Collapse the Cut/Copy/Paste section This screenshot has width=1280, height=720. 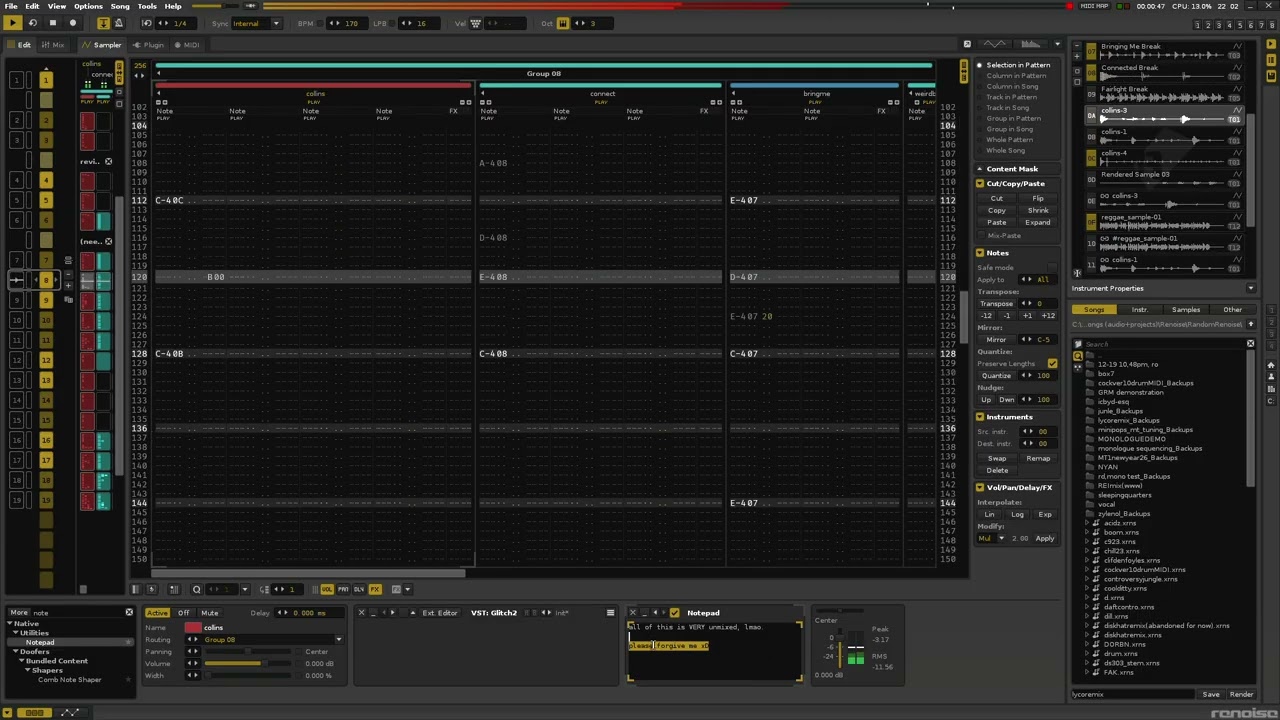coord(980,183)
